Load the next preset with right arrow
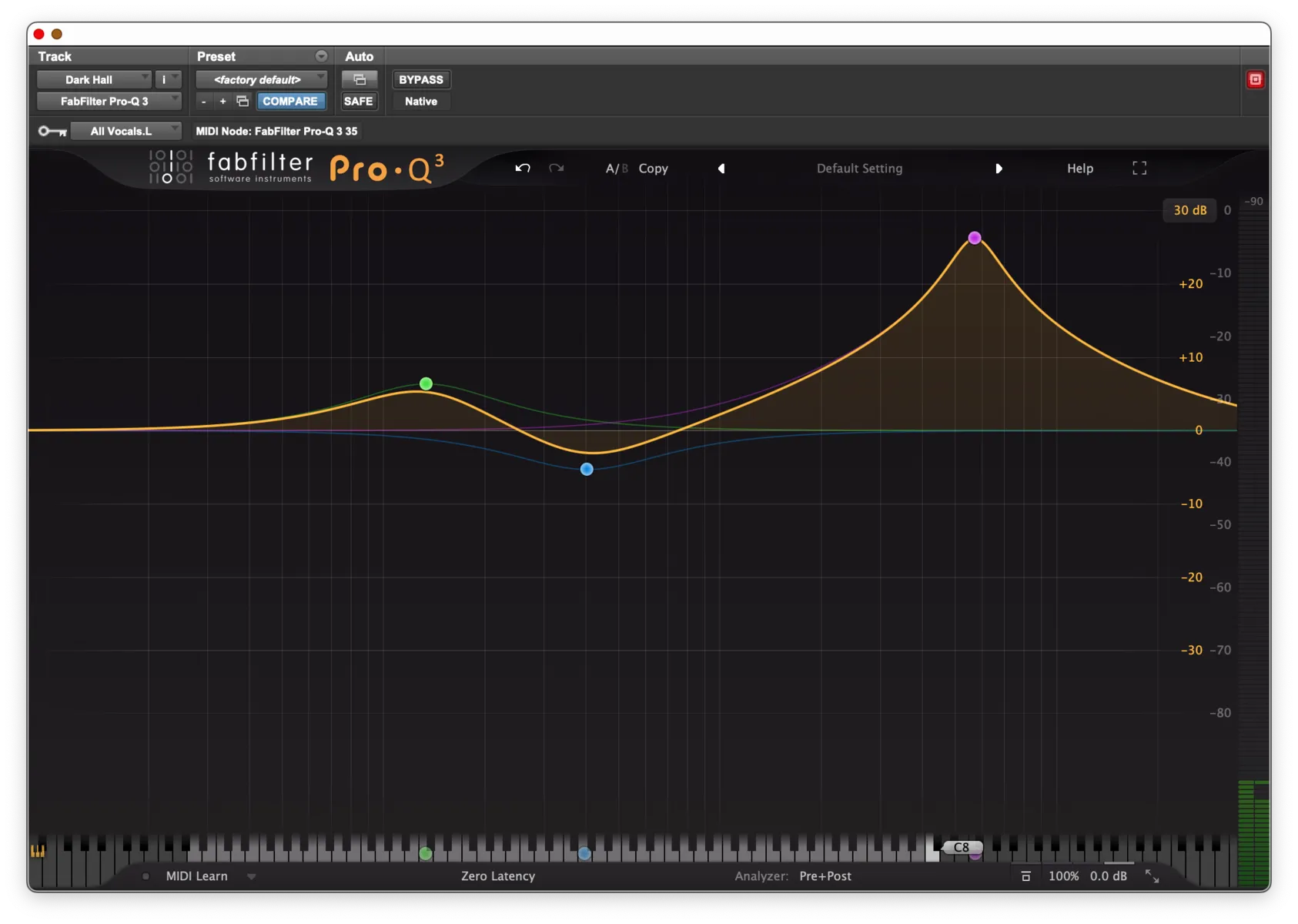The image size is (1298, 924). (999, 168)
